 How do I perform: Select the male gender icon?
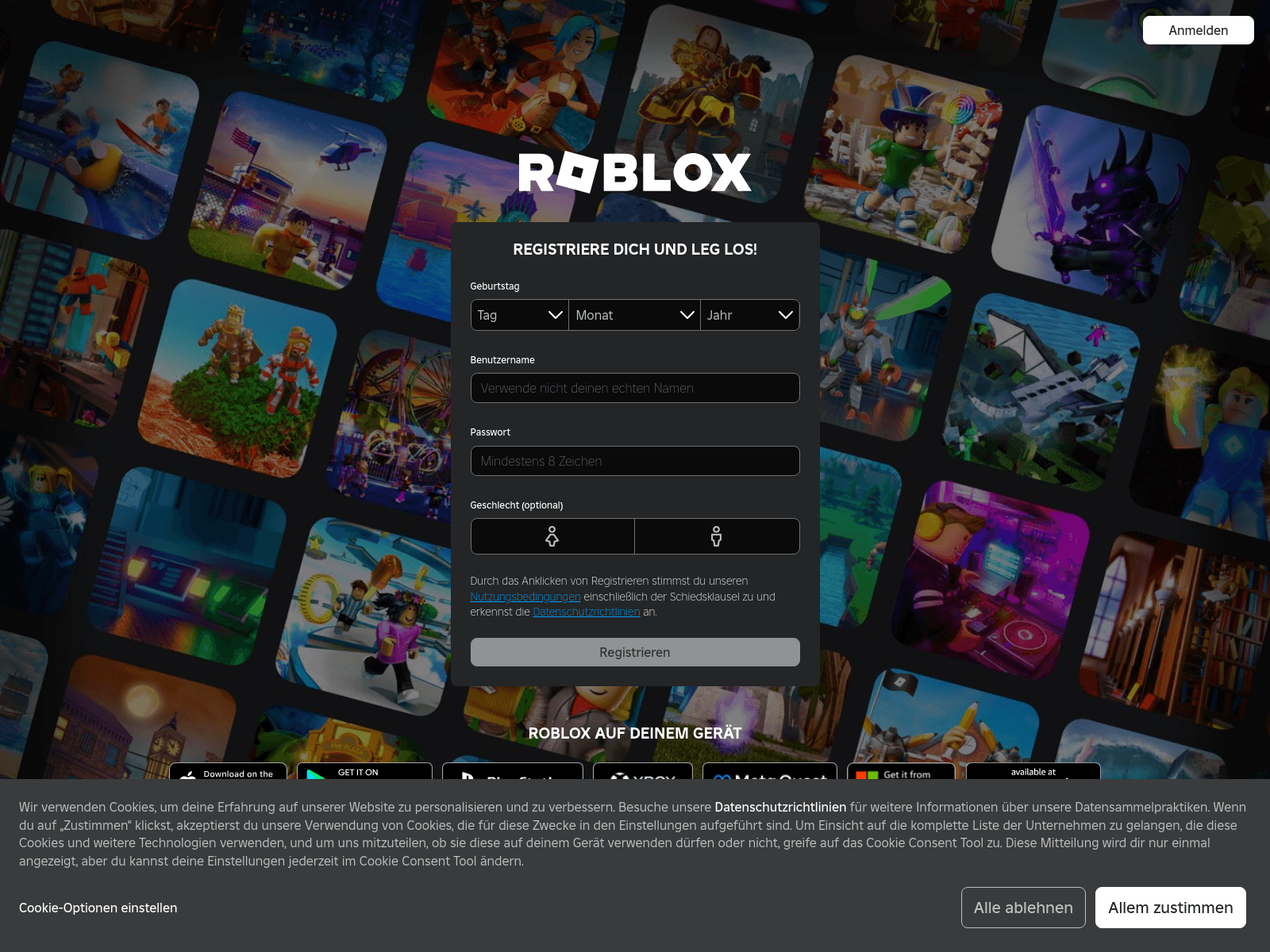coord(717,536)
